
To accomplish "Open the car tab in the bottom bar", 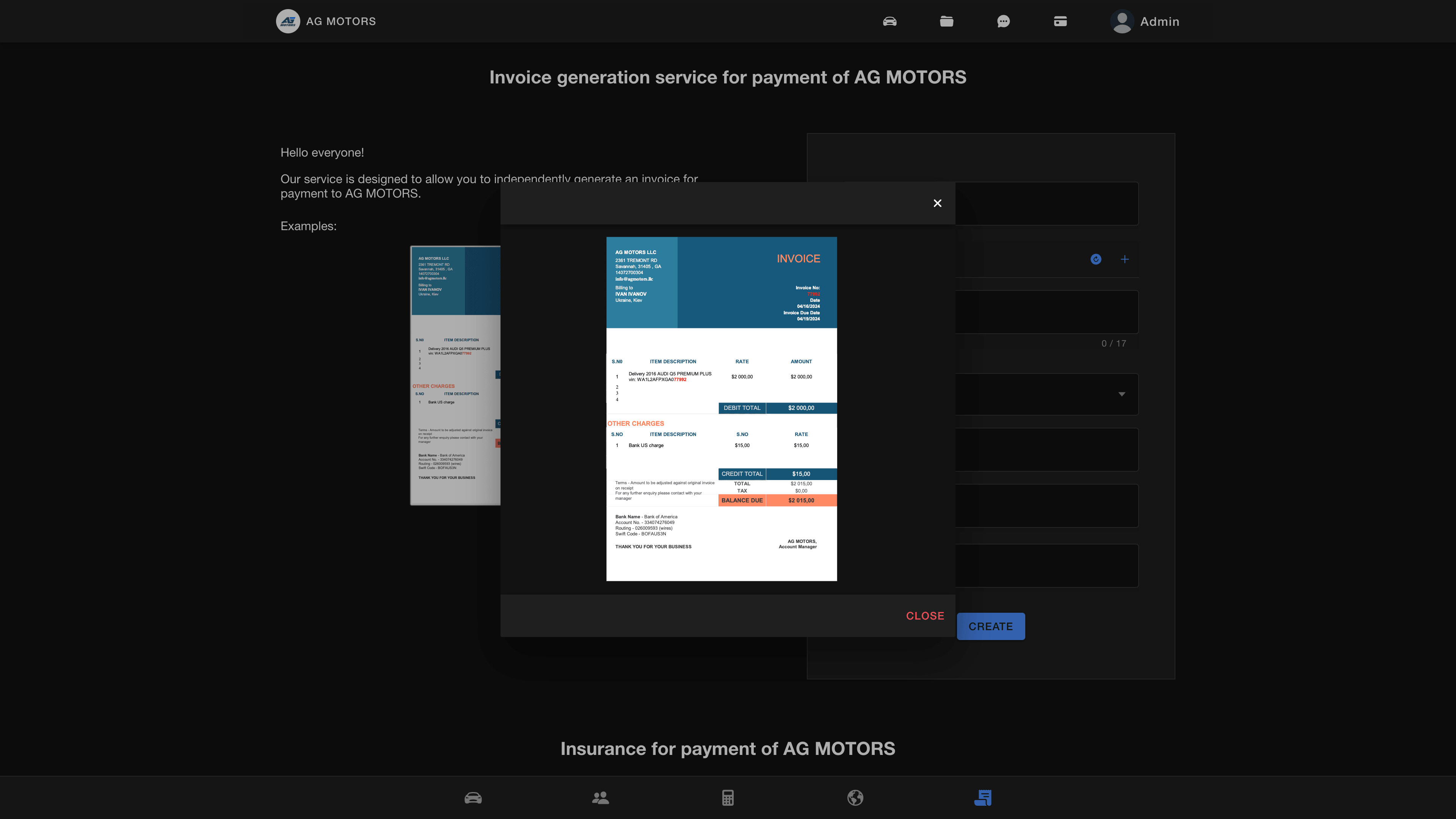I will click(473, 797).
